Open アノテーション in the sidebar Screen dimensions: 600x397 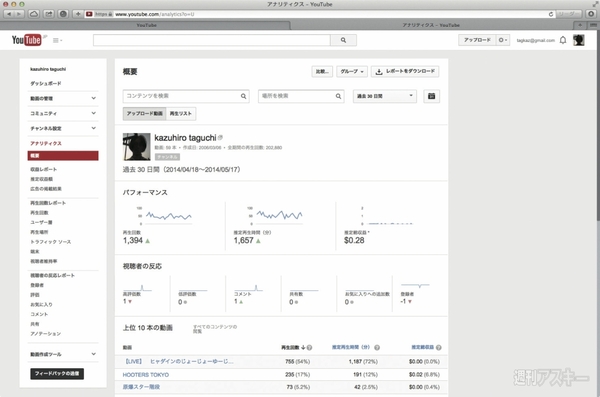point(45,334)
